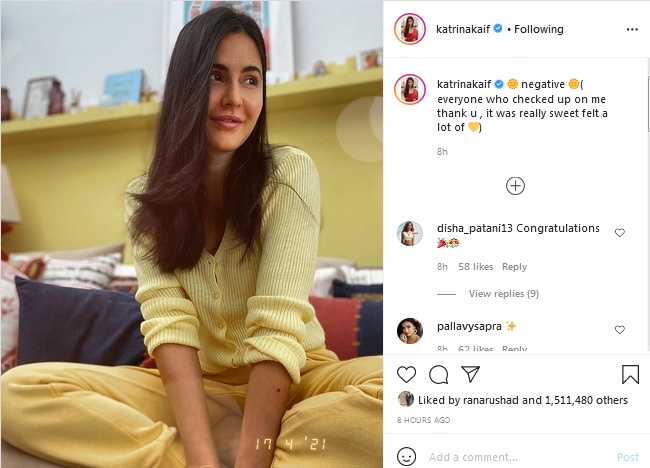
Task: Open katrinakaif profile from header username
Action: tap(463, 29)
